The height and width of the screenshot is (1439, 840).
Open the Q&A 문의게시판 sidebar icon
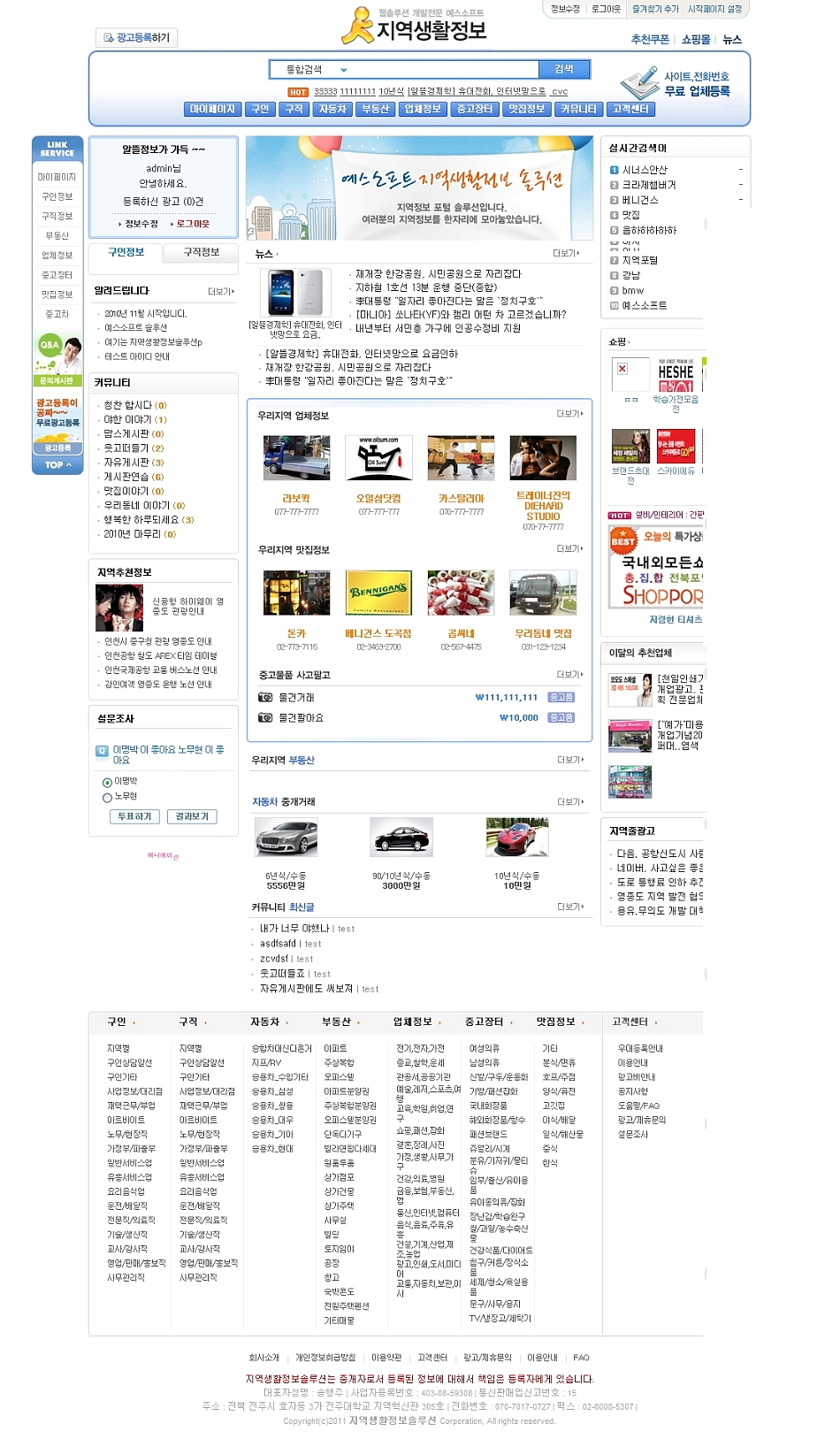click(x=57, y=357)
